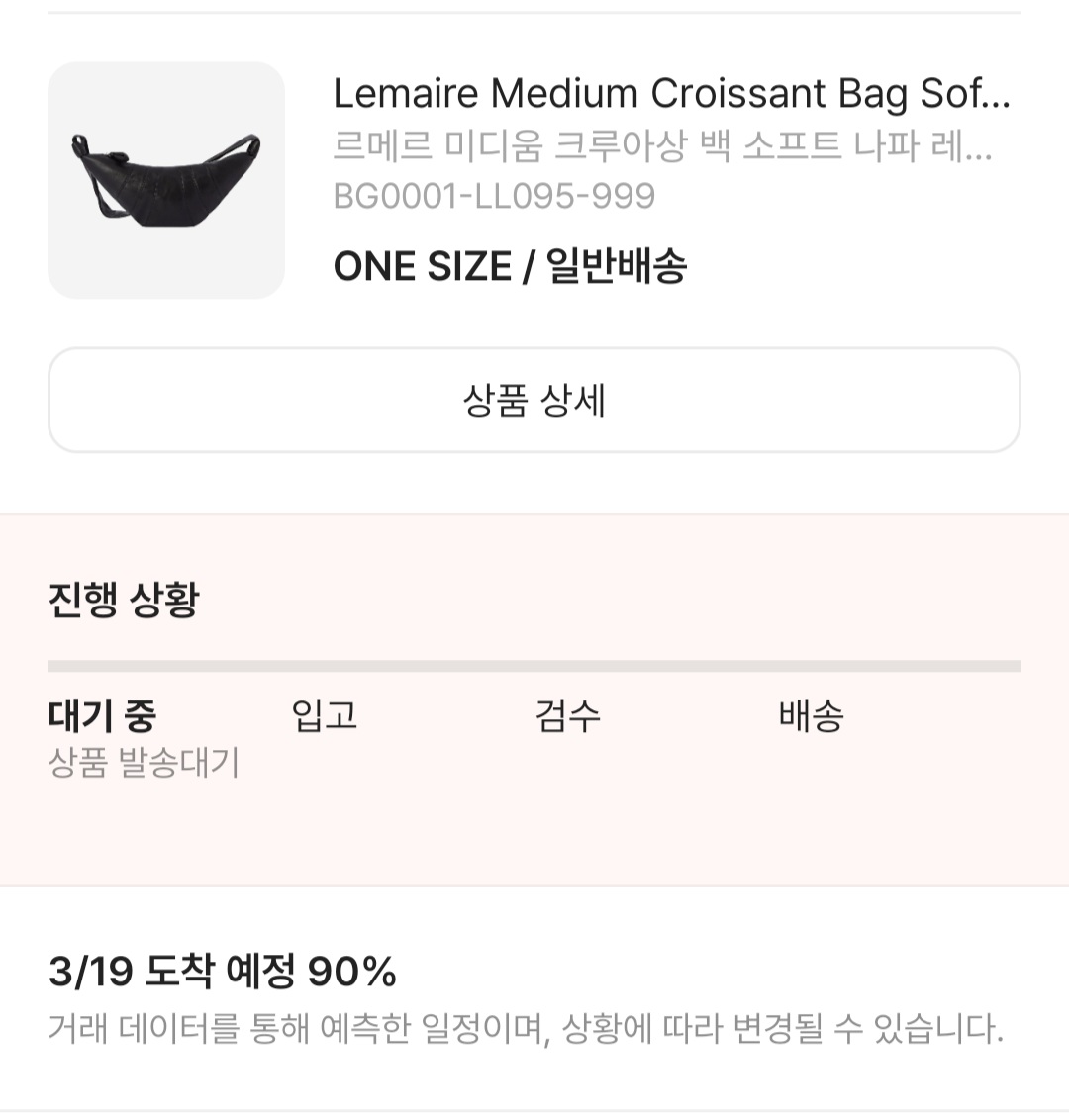Tap the 90% arrival probability
The height and width of the screenshot is (1120, 1069).
tap(352, 972)
